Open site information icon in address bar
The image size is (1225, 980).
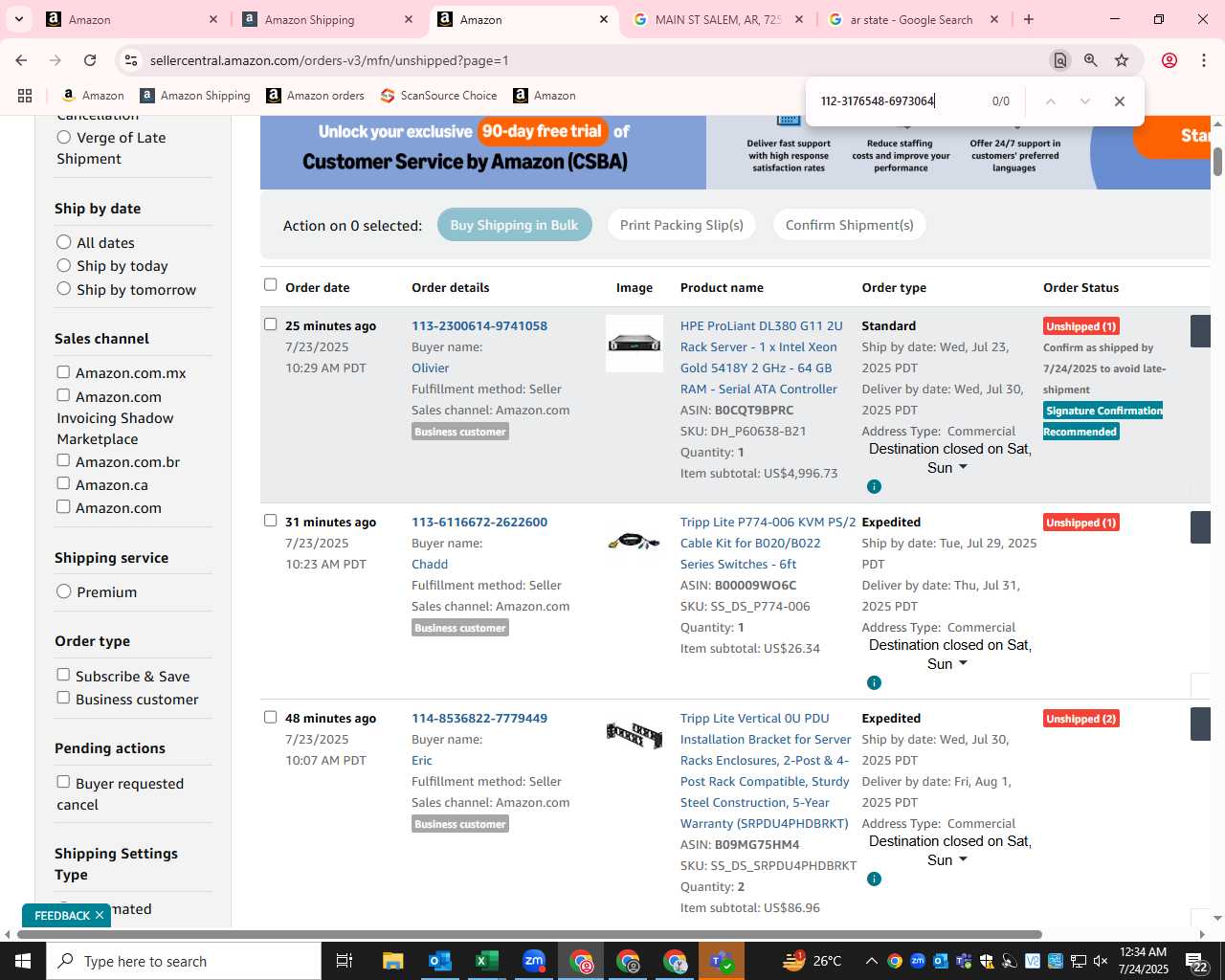click(132, 60)
